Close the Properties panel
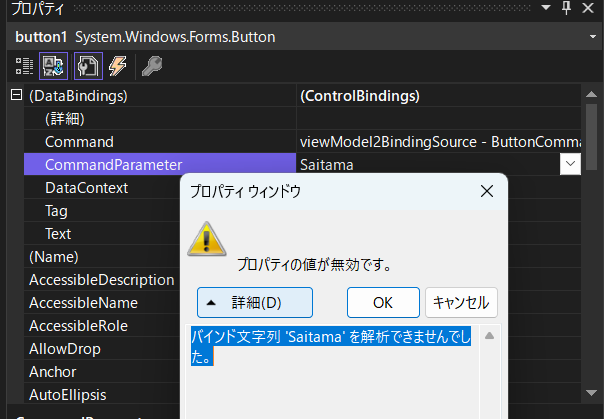This screenshot has height=419, width=604. click(588, 8)
